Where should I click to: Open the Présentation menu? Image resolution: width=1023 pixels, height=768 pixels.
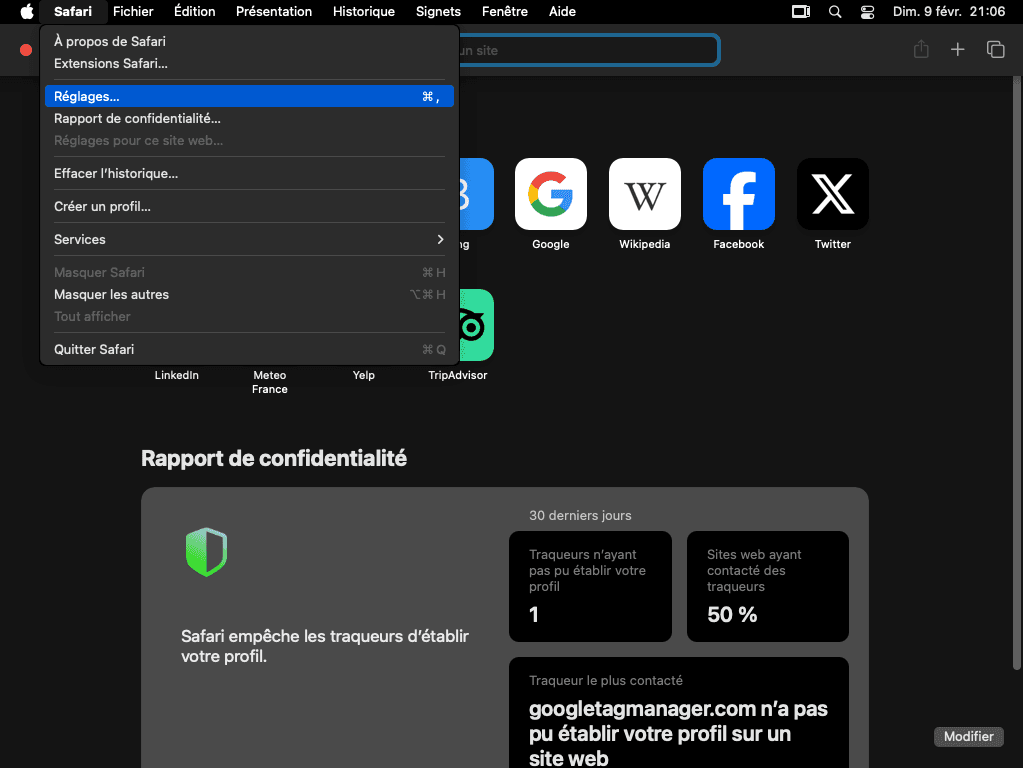[x=274, y=12]
